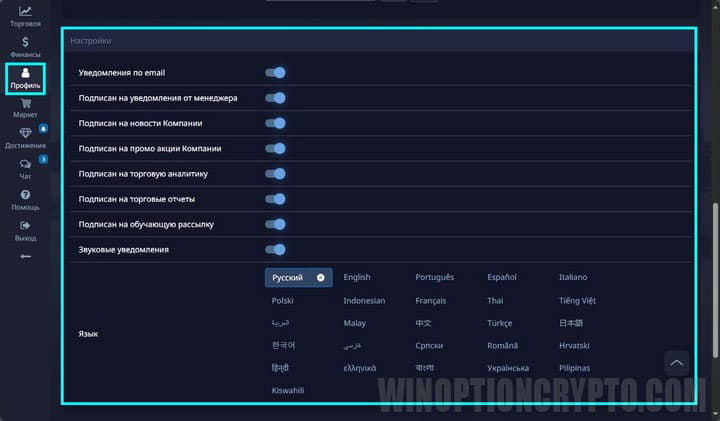Viewport: 720px width, 421px height.
Task: Click the page vertical scrollbar thumb
Action: (715, 280)
